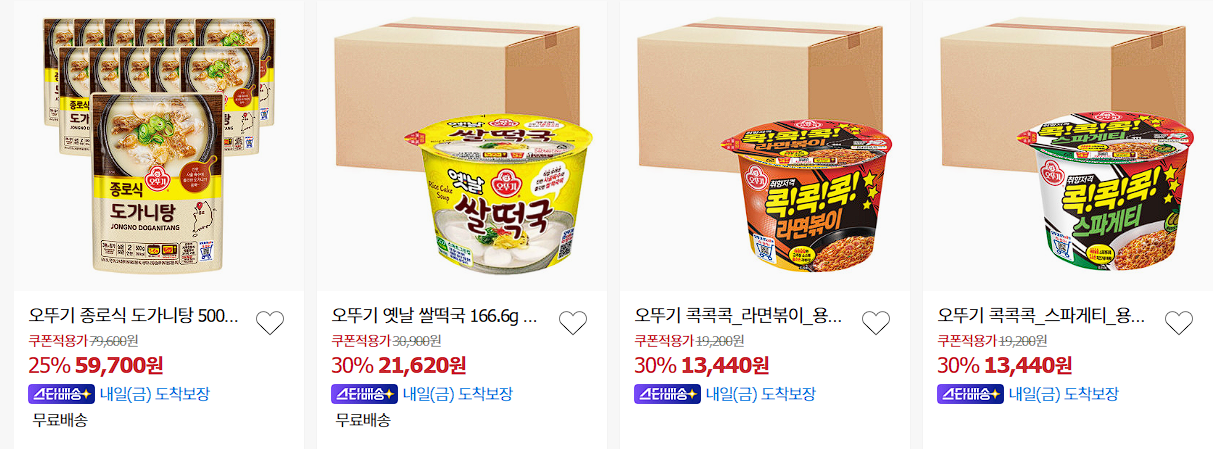The height and width of the screenshot is (449, 1213).
Task: Toggle wishlist heart for 콕콕콕 라면볶이
Action: pyautogui.click(x=876, y=323)
